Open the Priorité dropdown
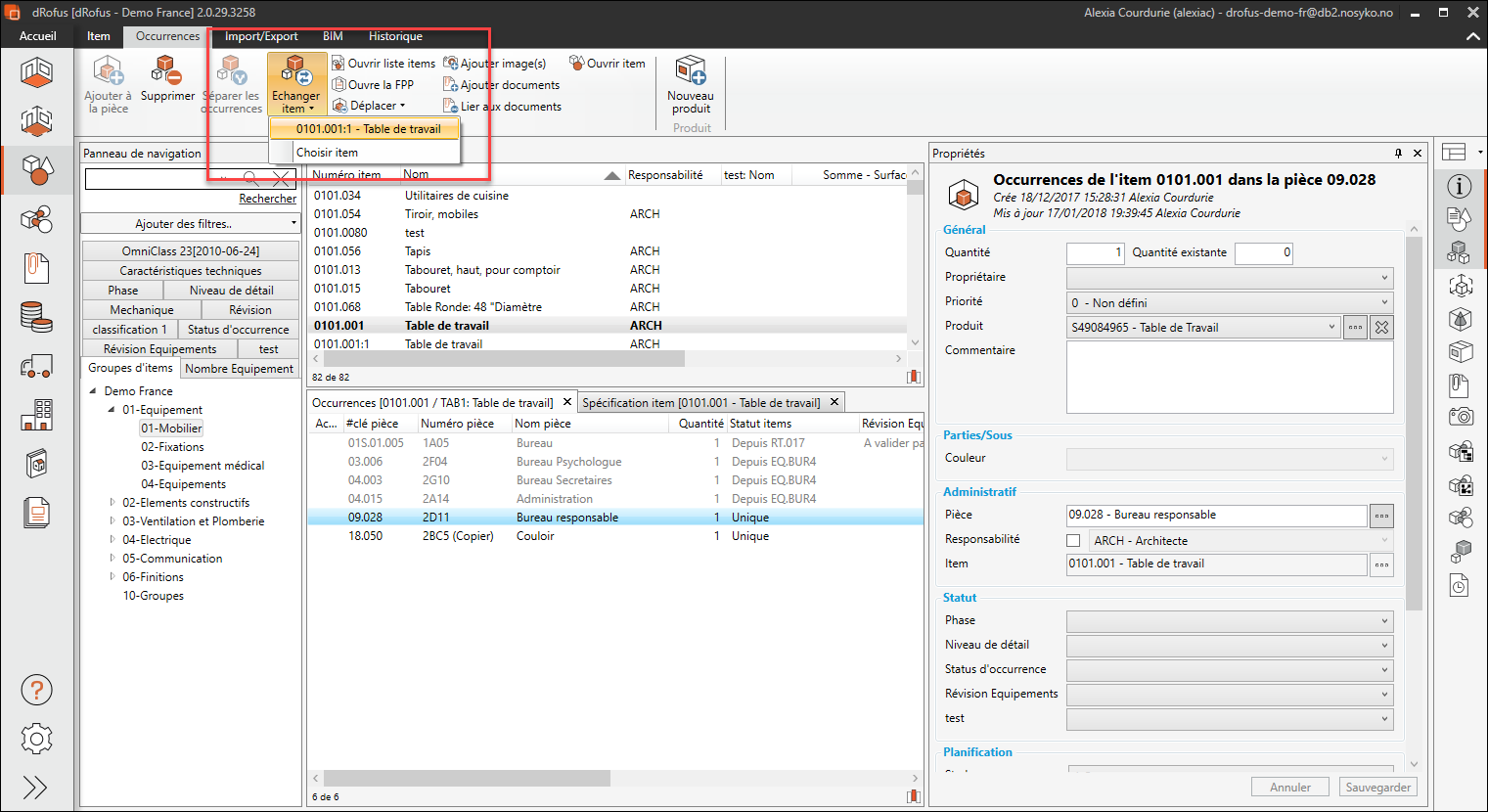The width and height of the screenshot is (1488, 812). pos(1229,303)
